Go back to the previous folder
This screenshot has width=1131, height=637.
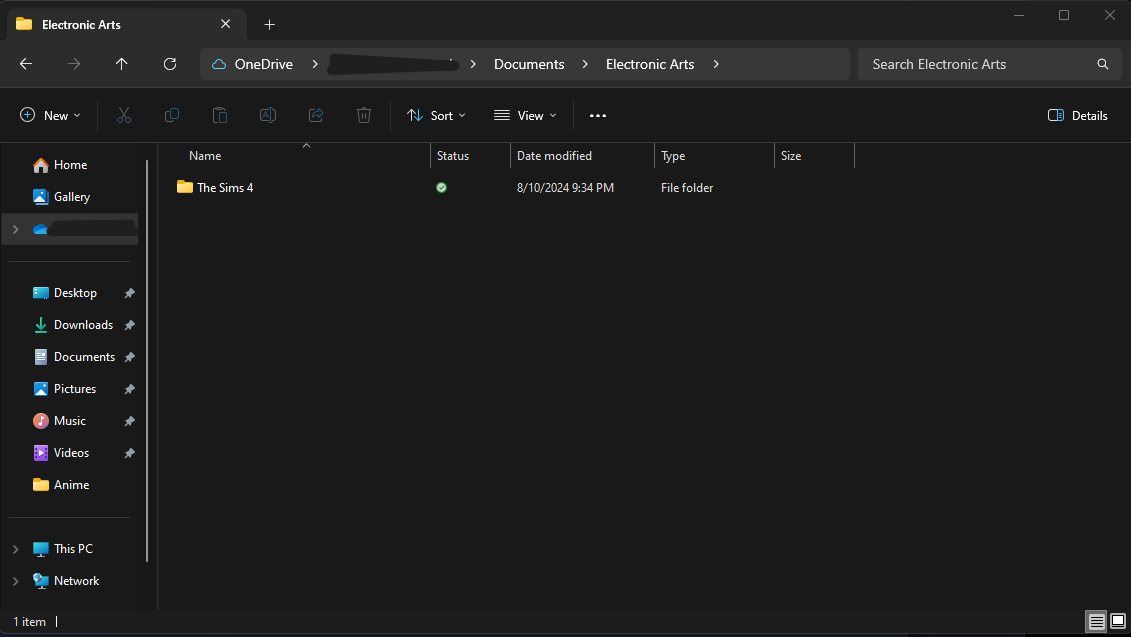point(26,64)
